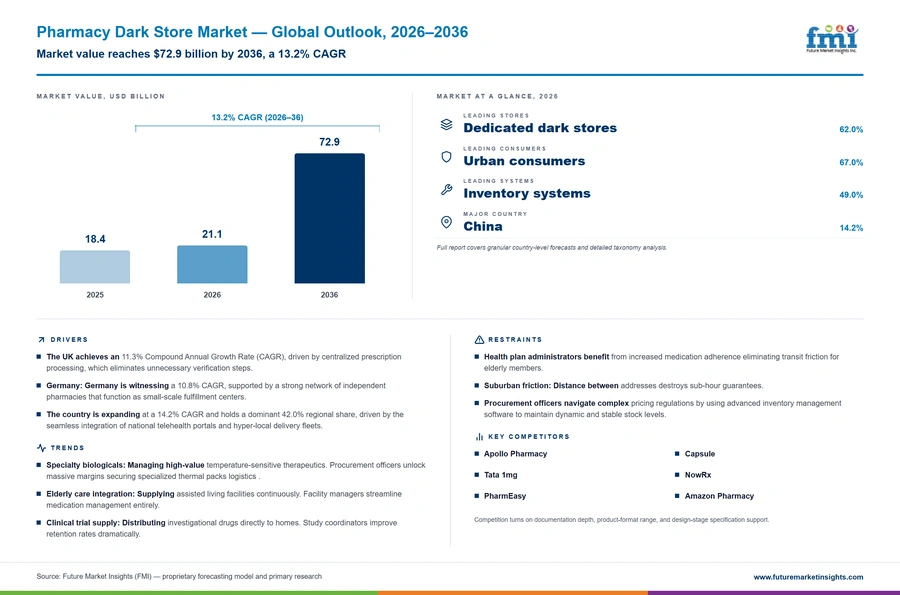The image size is (900, 595).
Task: Click the pulse icon next to Trends
Action: [41, 448]
